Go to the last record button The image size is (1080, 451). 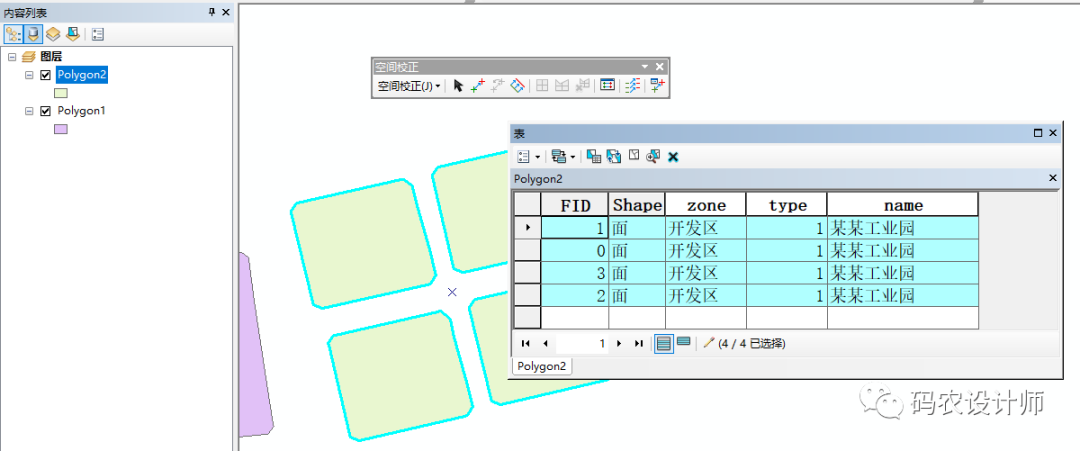pos(639,343)
